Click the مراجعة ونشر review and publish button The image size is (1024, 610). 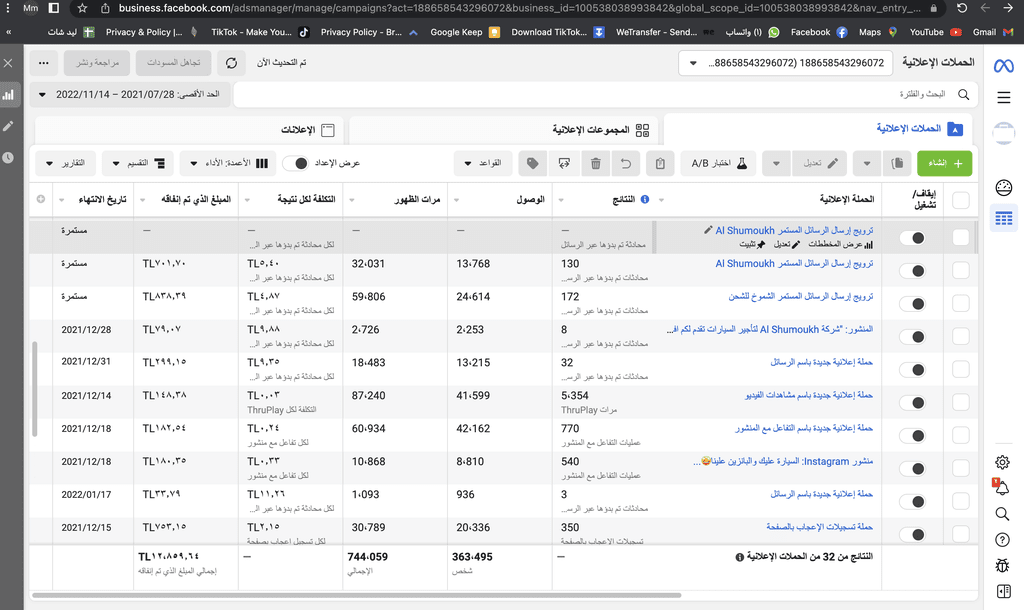point(97,63)
